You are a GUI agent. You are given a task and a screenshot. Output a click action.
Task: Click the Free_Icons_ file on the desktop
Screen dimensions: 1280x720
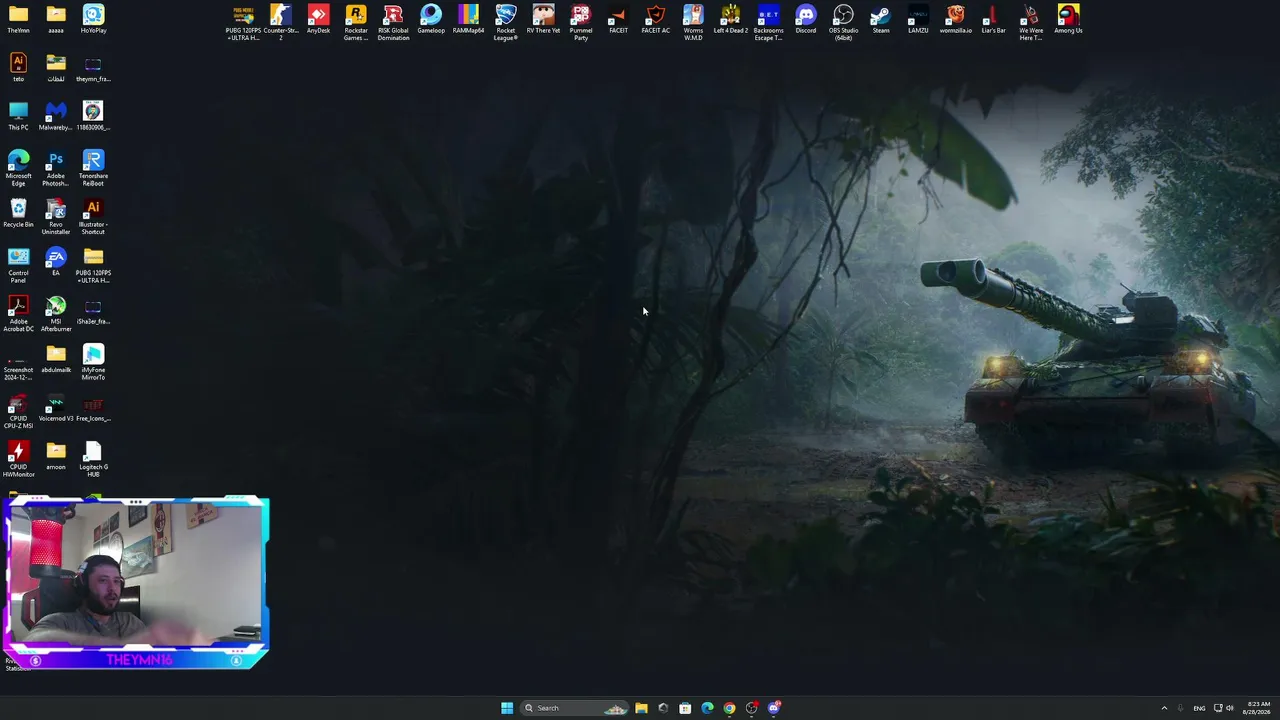coord(93,407)
